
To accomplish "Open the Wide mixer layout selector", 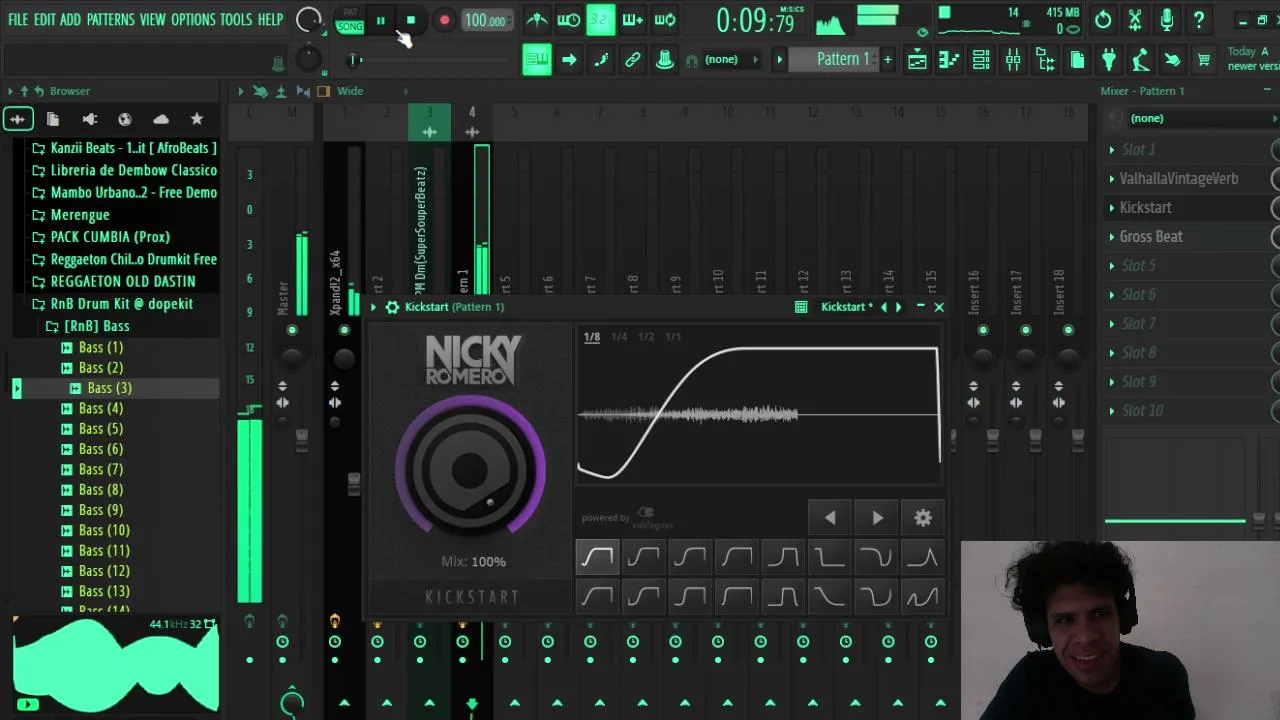I will [350, 91].
